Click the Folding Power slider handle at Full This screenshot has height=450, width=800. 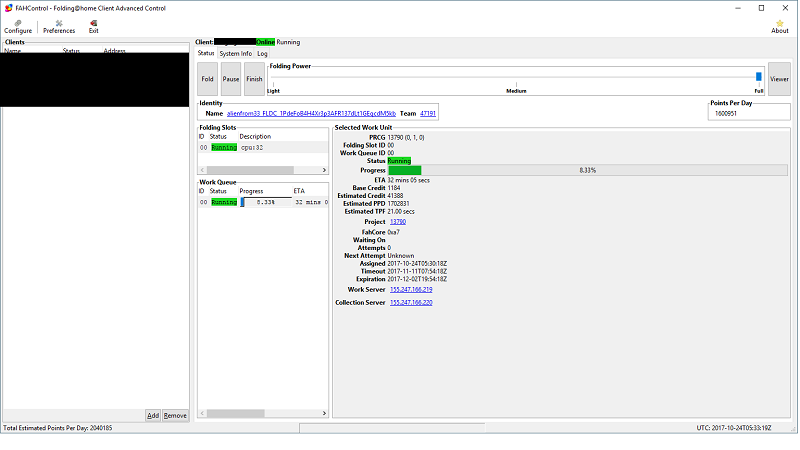759,77
